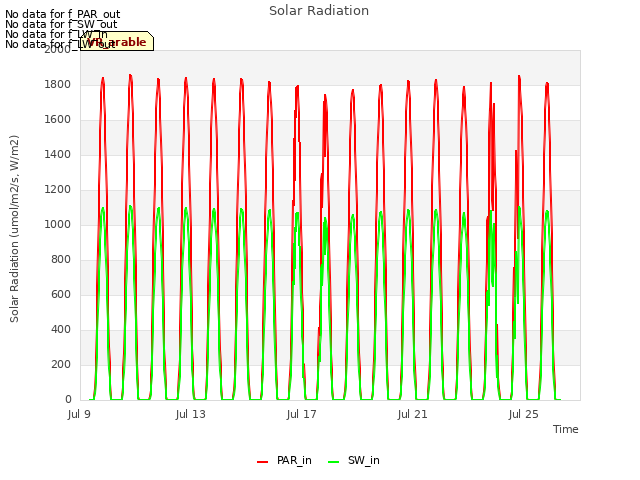
Task: Click the 400 y-axis tick label
Action: coord(61,329)
